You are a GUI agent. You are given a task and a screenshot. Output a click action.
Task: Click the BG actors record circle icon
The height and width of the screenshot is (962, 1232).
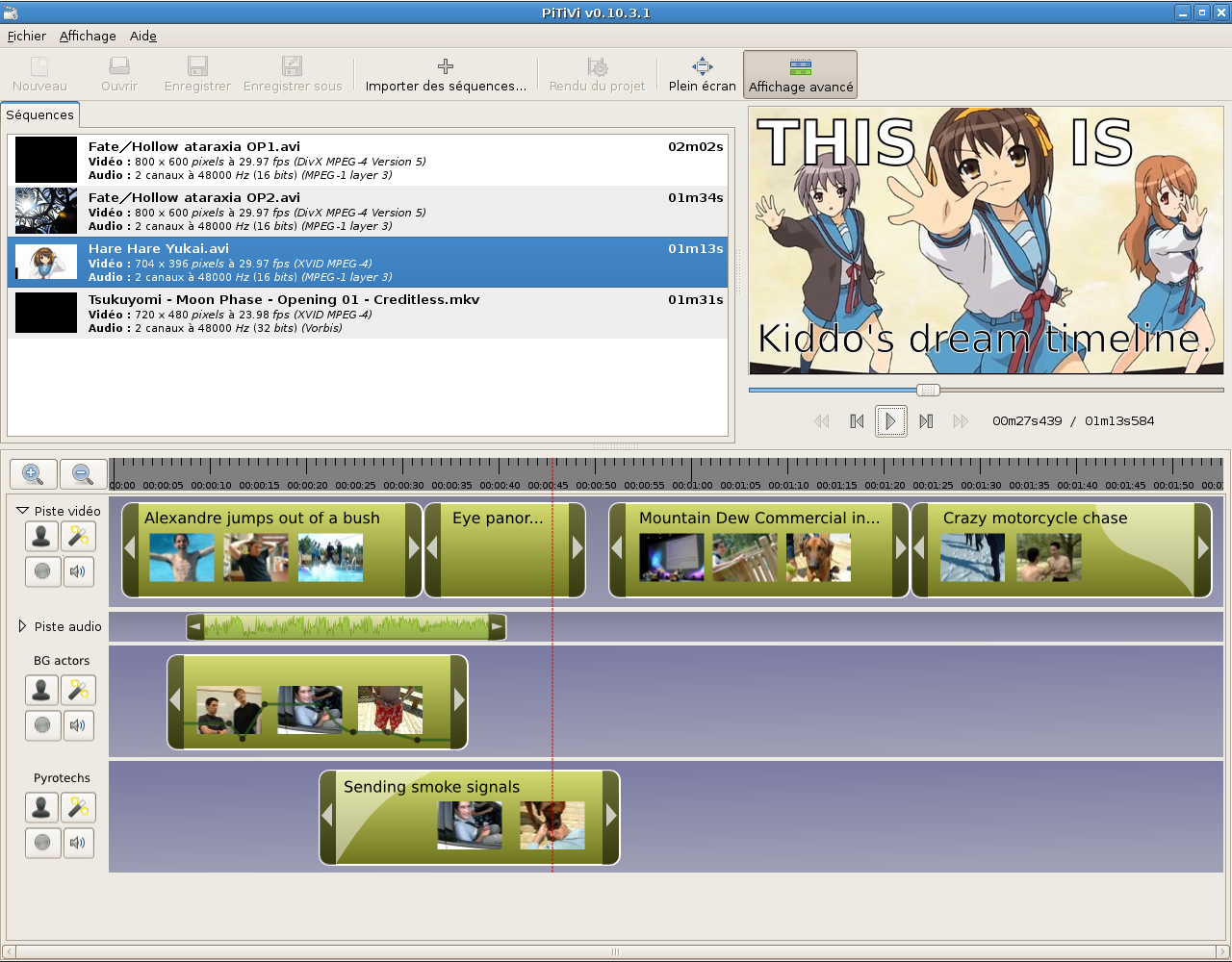[x=42, y=725]
